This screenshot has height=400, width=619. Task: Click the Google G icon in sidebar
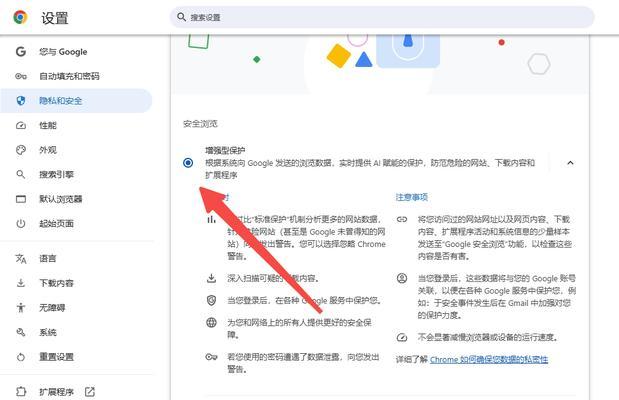point(21,51)
